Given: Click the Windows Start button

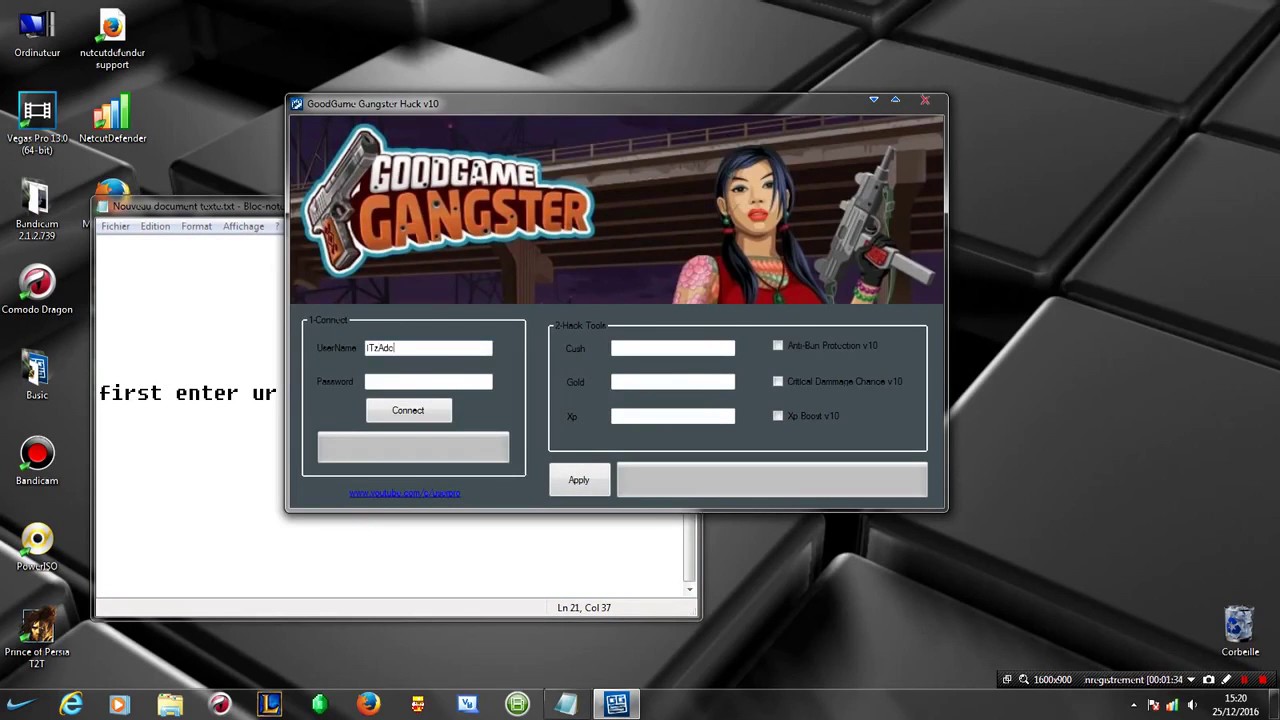Looking at the screenshot, I should [22, 704].
